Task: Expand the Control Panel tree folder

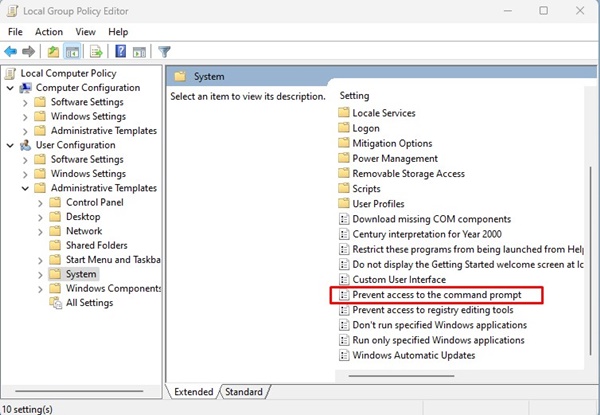Action: 40,203
